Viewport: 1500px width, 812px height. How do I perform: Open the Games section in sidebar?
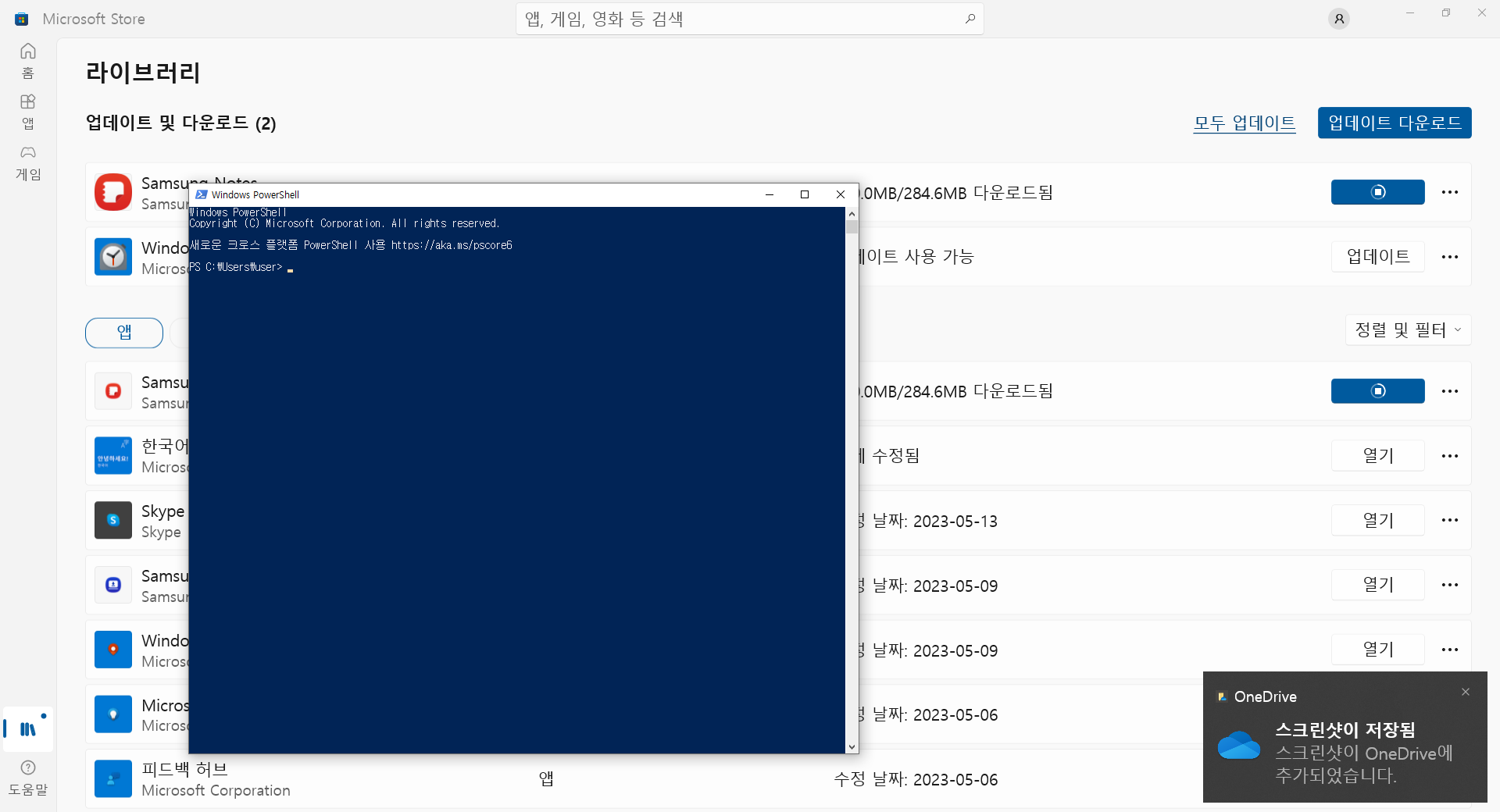pyautogui.click(x=28, y=162)
